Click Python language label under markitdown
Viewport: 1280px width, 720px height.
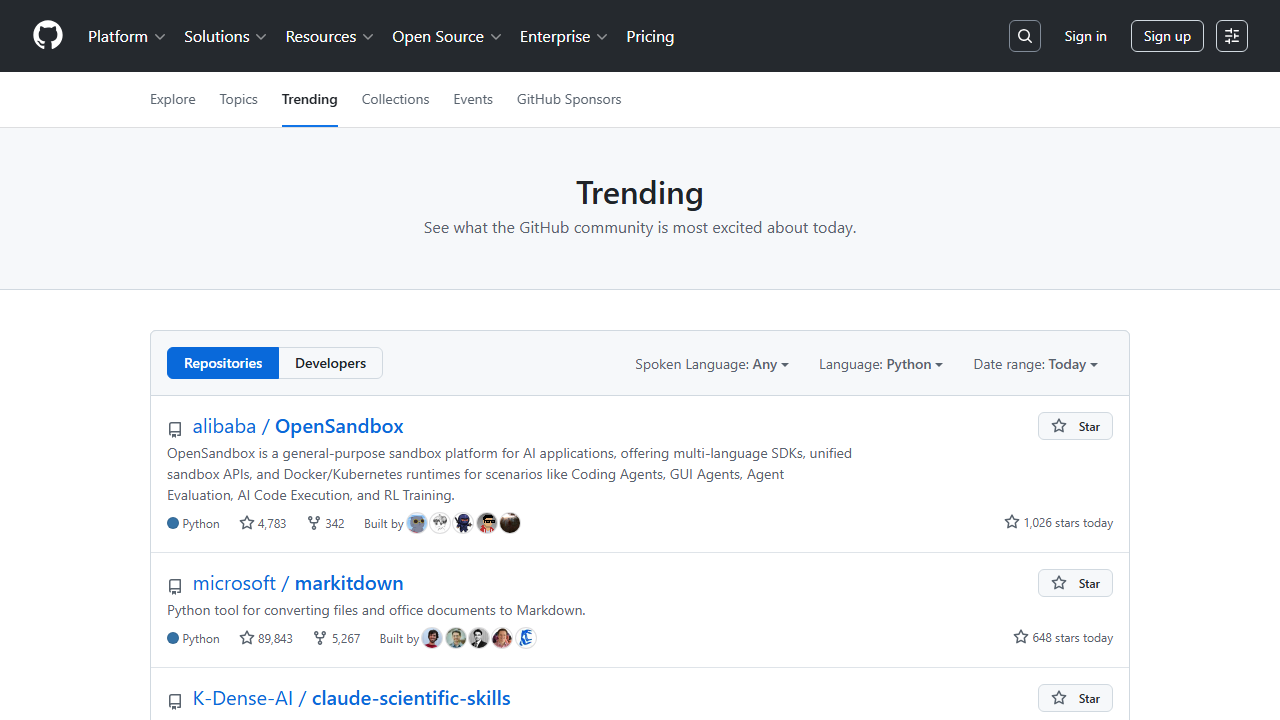tap(194, 638)
